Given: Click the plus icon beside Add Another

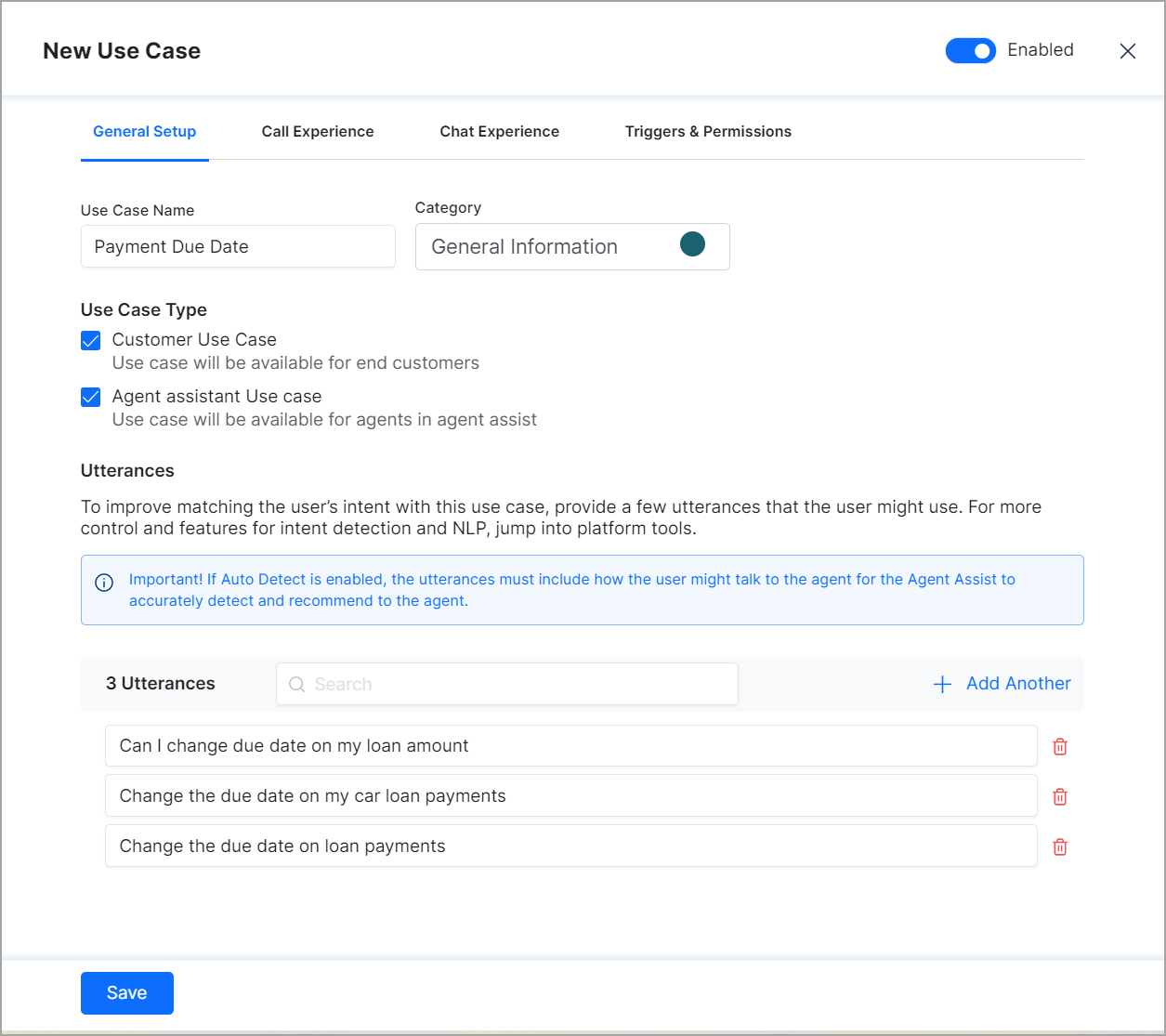Looking at the screenshot, I should tap(942, 685).
